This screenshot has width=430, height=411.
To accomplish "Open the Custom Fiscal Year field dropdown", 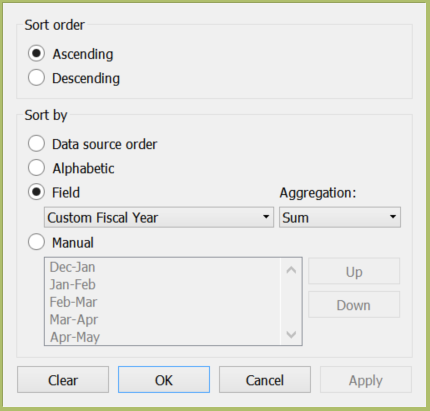I will point(159,217).
